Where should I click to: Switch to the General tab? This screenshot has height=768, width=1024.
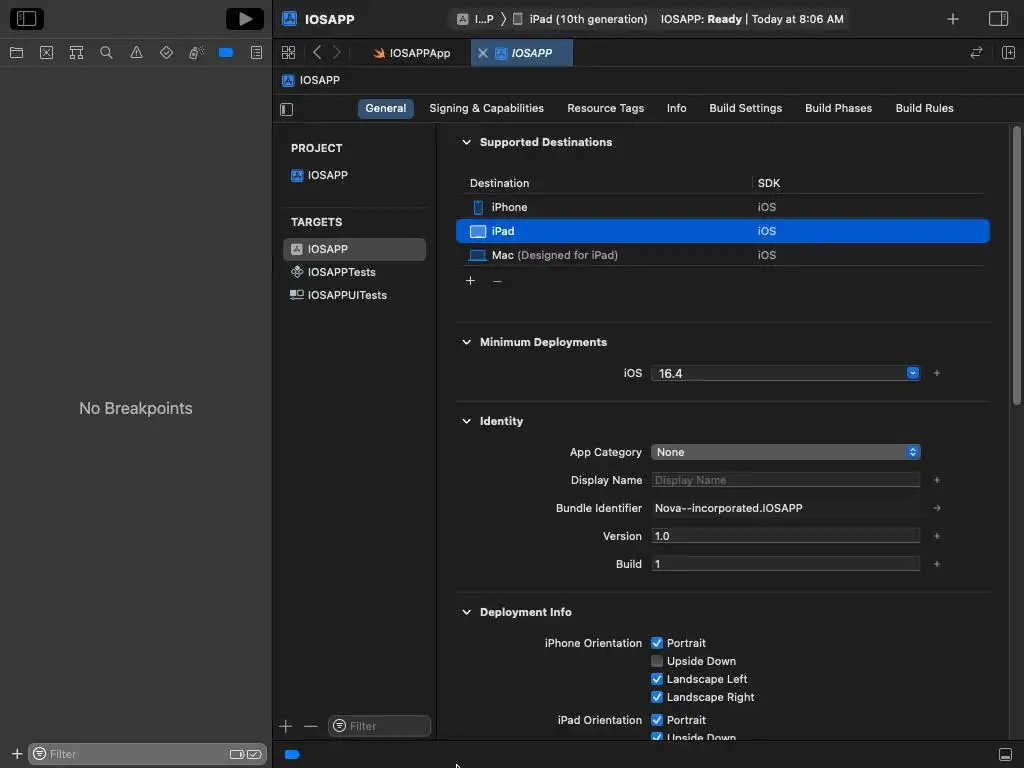click(x=385, y=108)
